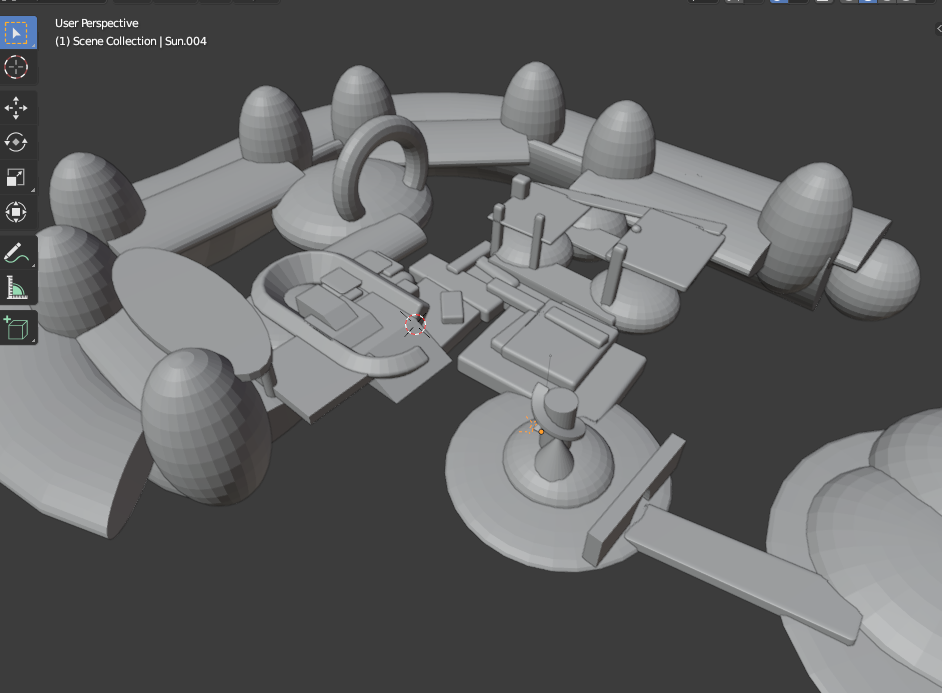Click the 3D cursor crosshair in the scene
Screen dimensions: 942x693
tap(415, 324)
